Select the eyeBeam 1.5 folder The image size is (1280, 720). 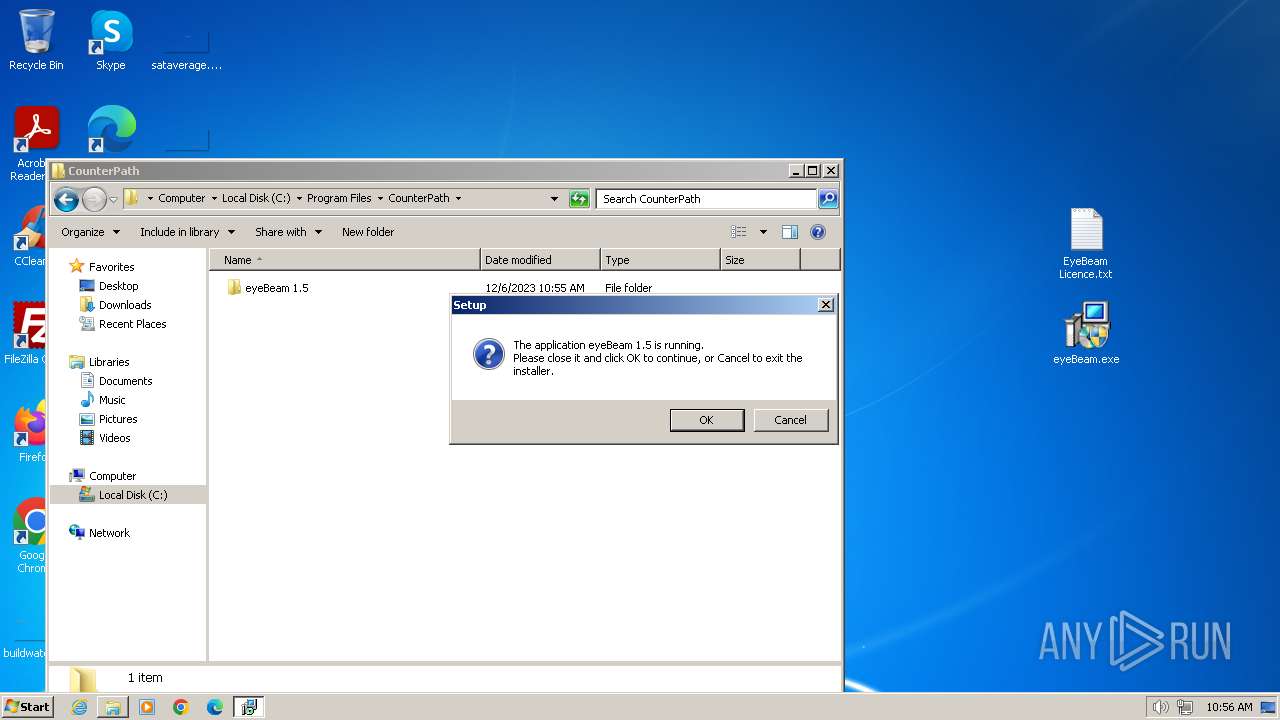(267, 288)
